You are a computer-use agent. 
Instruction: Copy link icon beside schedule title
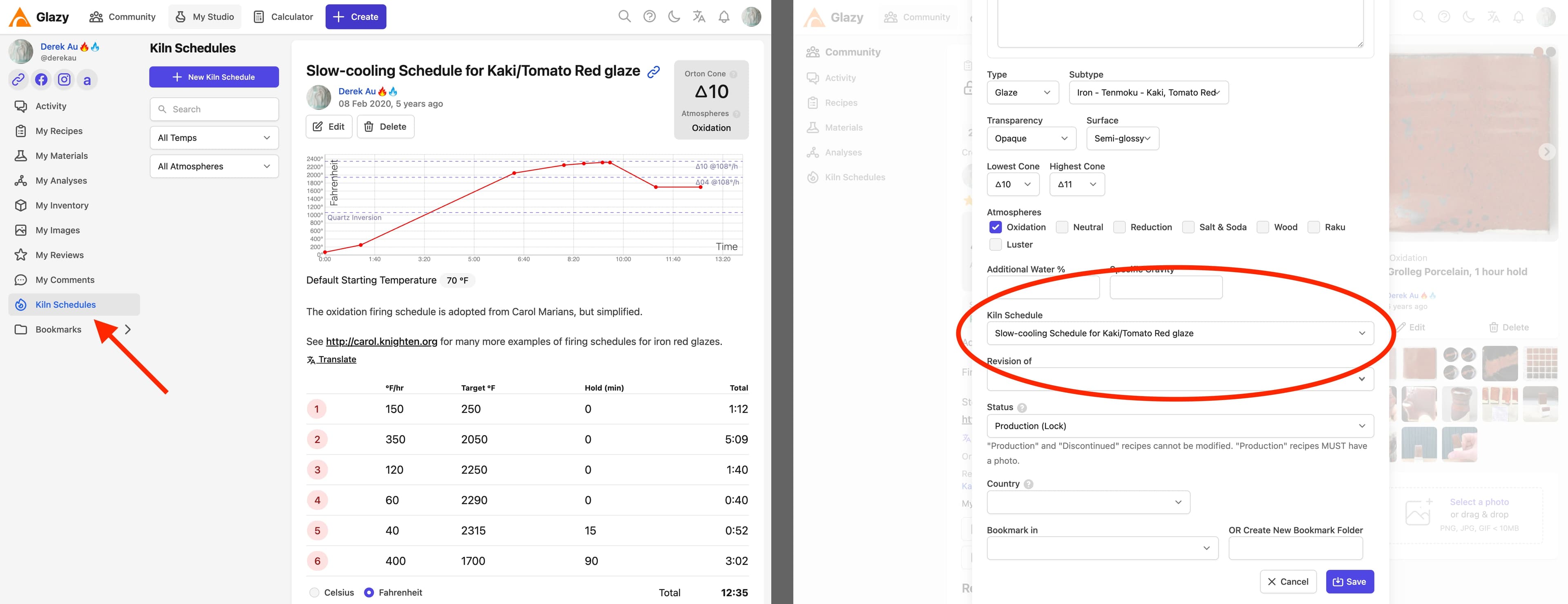654,72
